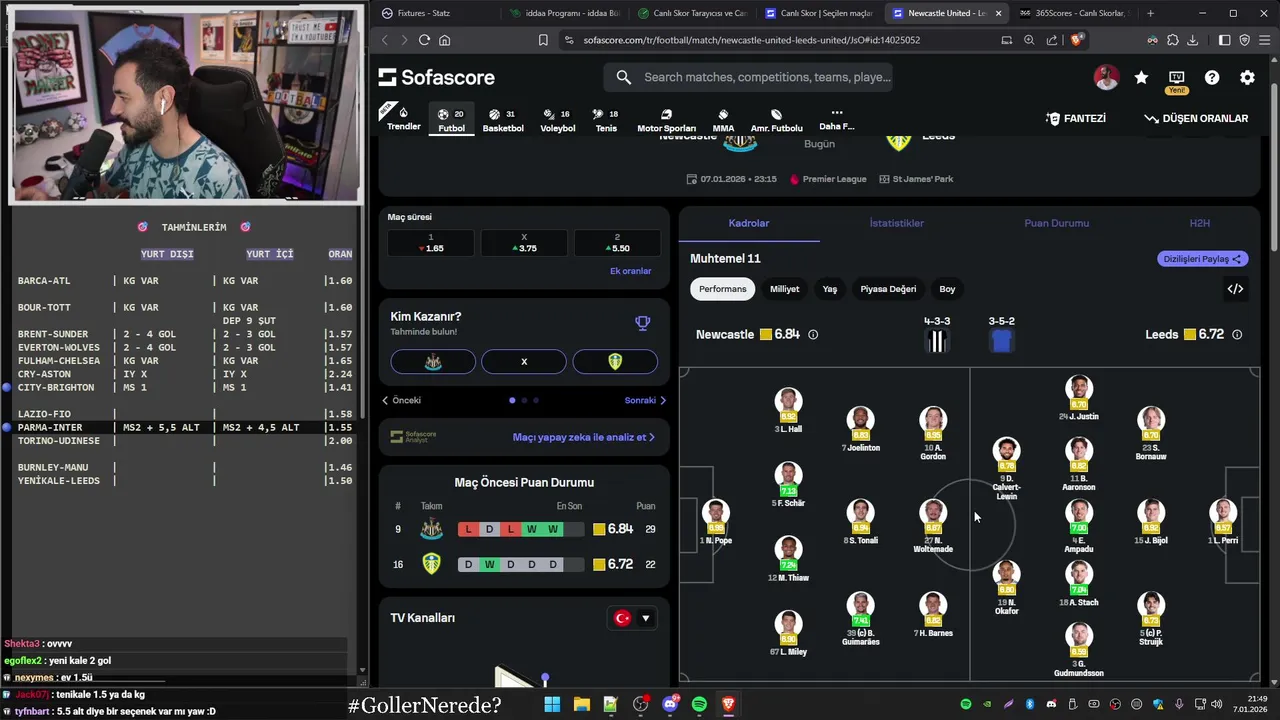The height and width of the screenshot is (720, 1280).
Task: Expand TV Kanalları country dropdown
Action: pos(633,618)
